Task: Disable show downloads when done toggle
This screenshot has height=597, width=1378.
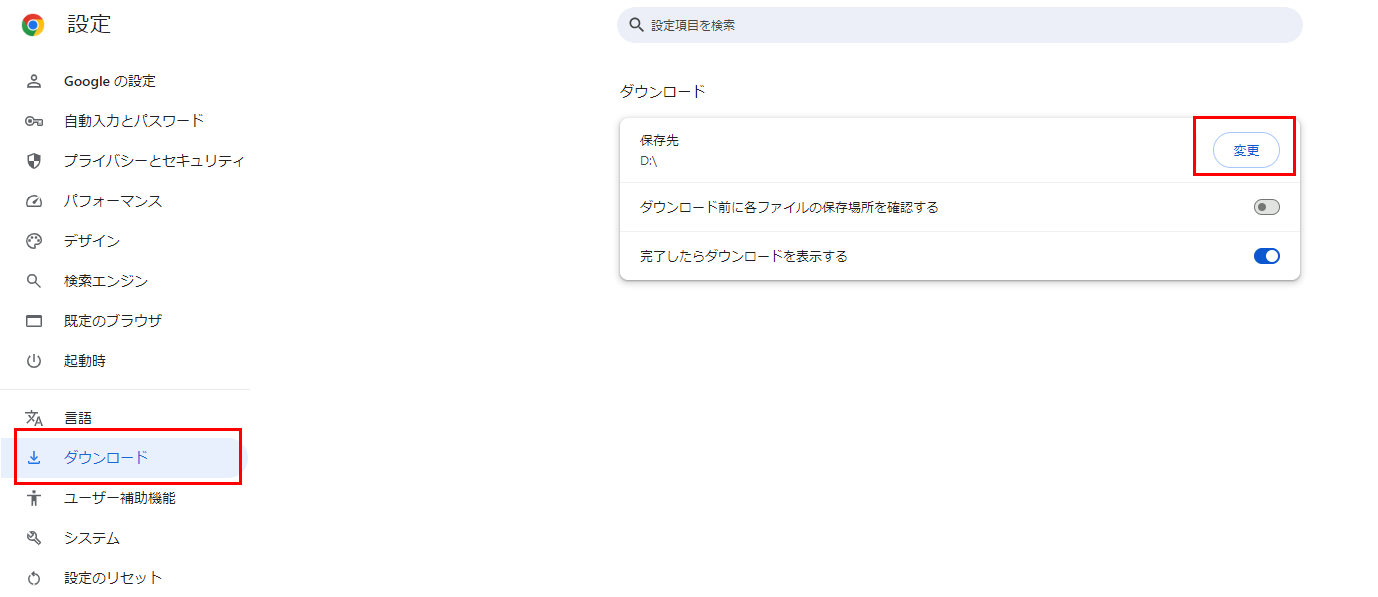Action: pos(1266,256)
